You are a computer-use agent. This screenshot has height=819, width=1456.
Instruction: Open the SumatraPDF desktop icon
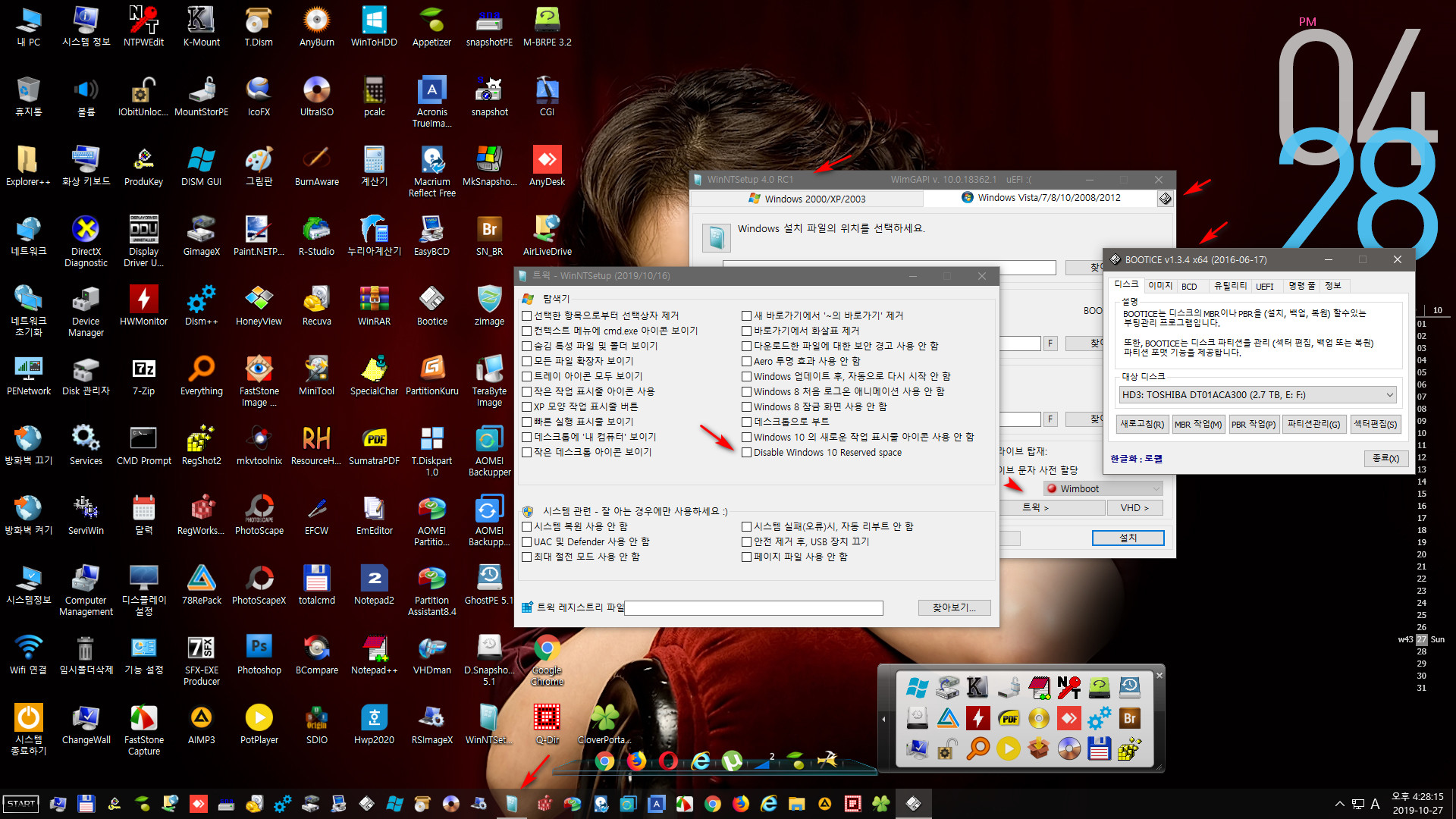tap(374, 445)
